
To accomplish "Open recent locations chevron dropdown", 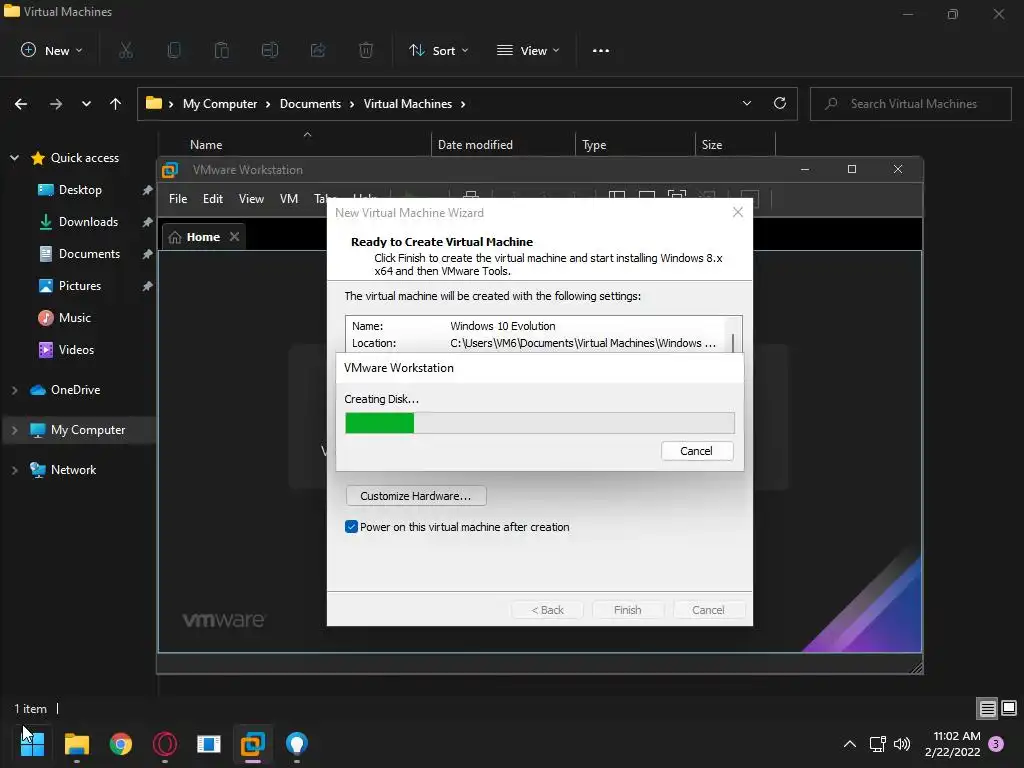I will tap(86, 104).
